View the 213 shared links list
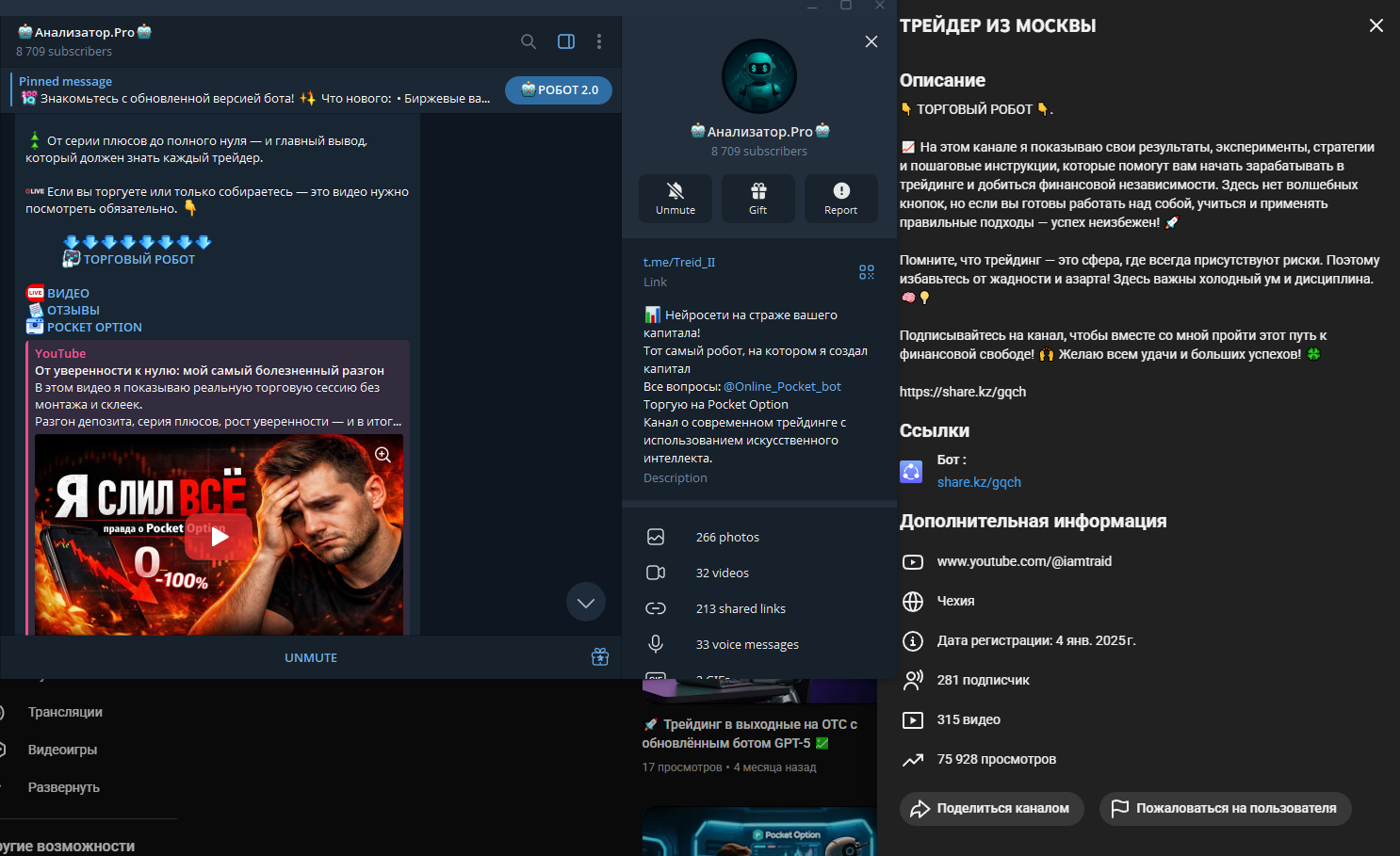The width and height of the screenshot is (1400, 856). coord(741,608)
